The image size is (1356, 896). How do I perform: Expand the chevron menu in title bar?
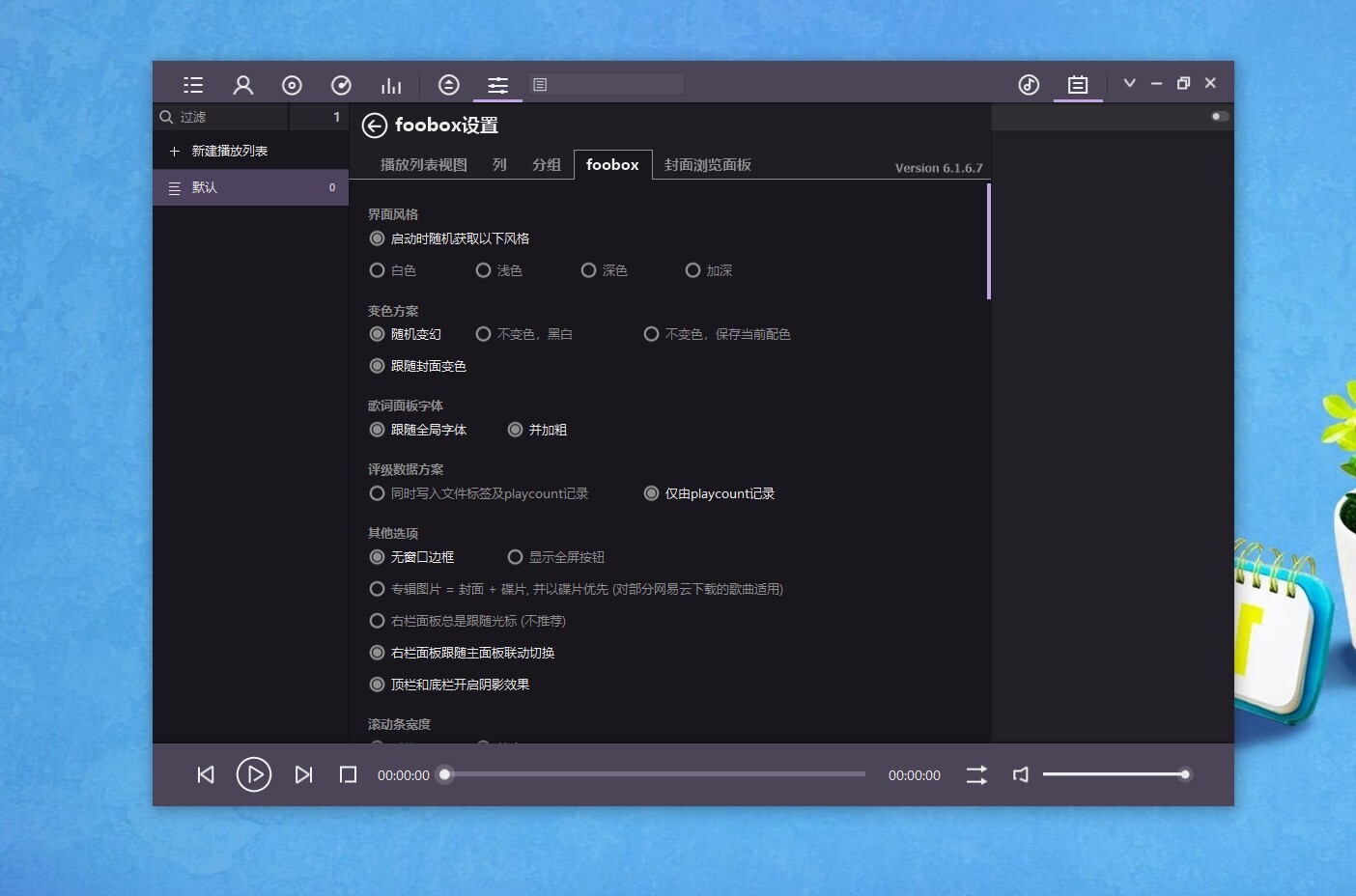coord(1129,83)
